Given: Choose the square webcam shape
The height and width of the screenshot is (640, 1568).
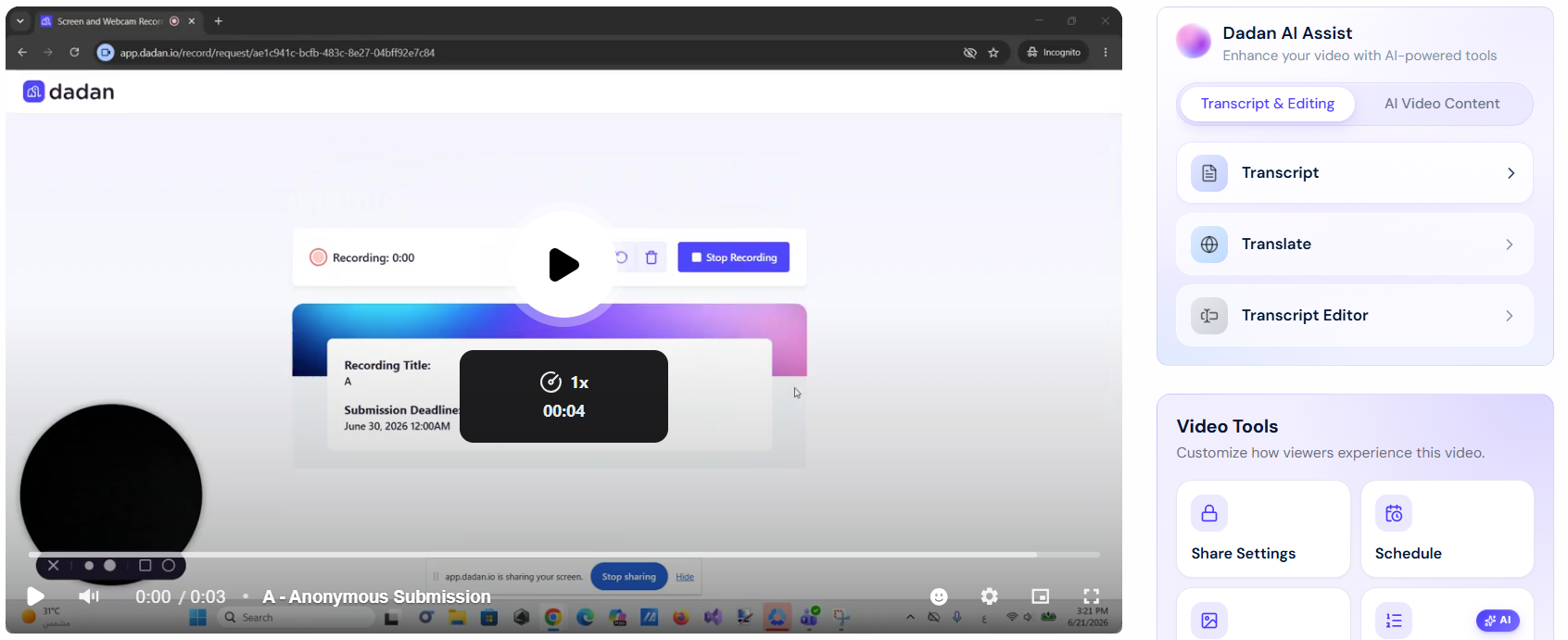Looking at the screenshot, I should tap(145, 565).
